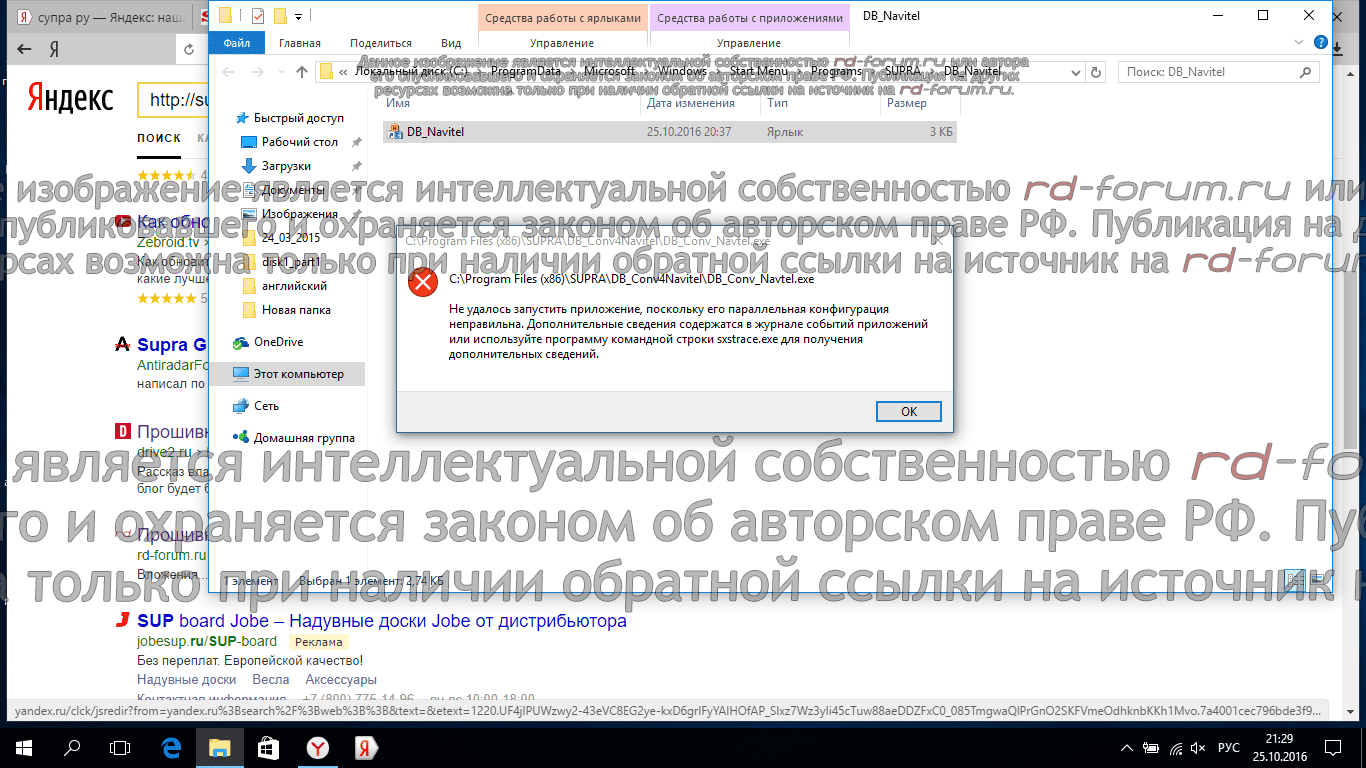Open Управление under Средства работы с приложениями
Viewport: 1366px width, 768px height.
coord(749,43)
